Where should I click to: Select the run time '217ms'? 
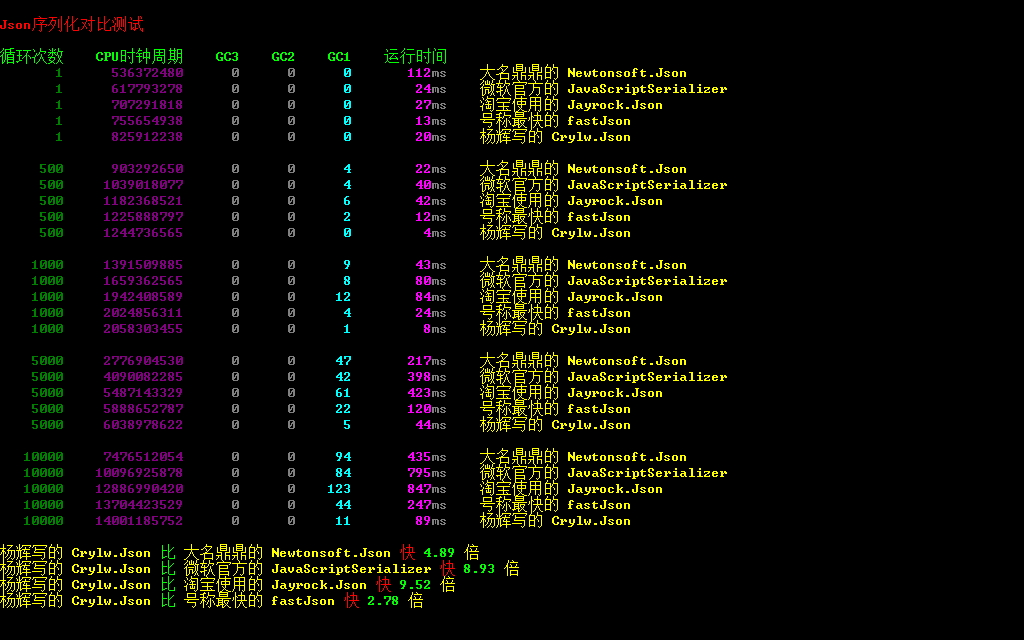tap(426, 361)
